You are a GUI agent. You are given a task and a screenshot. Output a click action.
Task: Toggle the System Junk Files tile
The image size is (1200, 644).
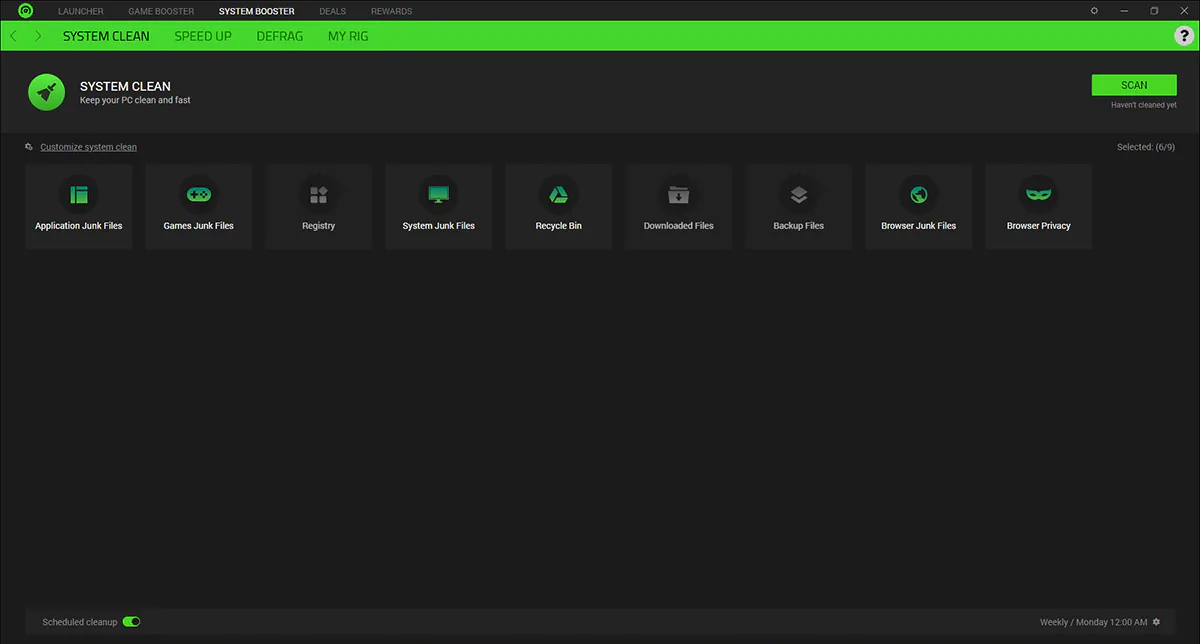[439, 206]
